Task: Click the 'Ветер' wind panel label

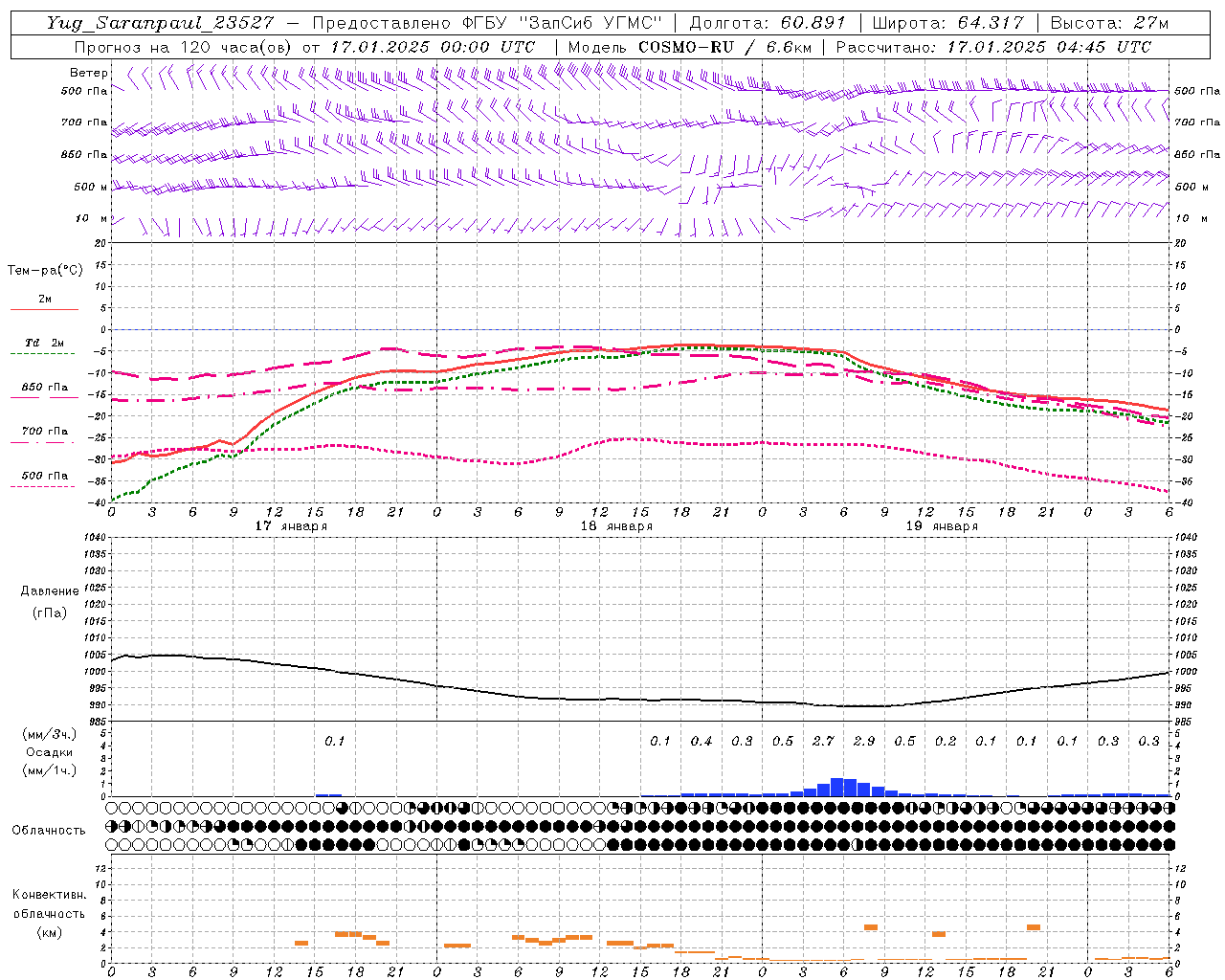Action: (x=89, y=73)
